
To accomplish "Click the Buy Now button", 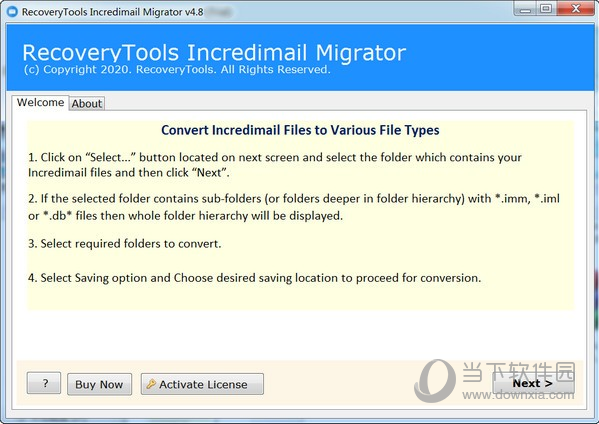I will pos(99,384).
